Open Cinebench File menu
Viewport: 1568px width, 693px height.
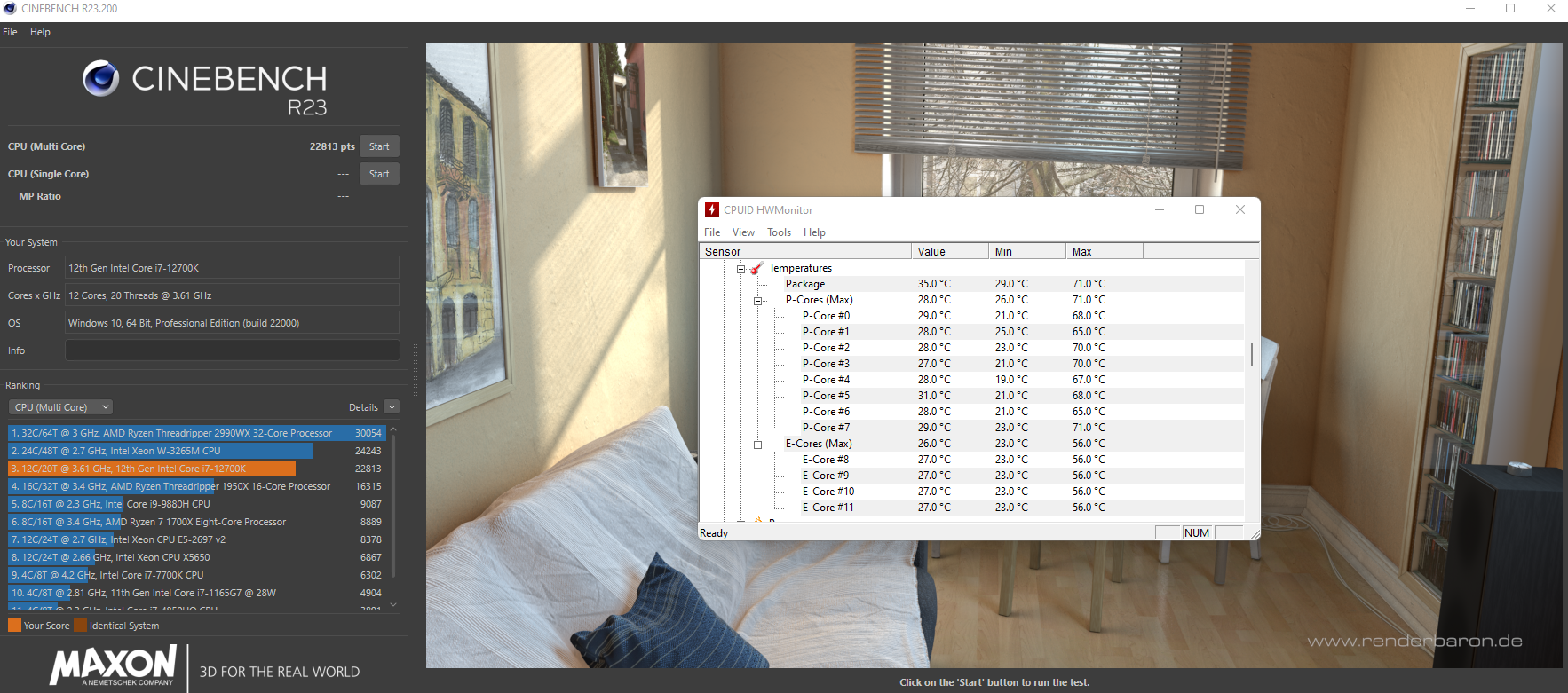tap(10, 32)
